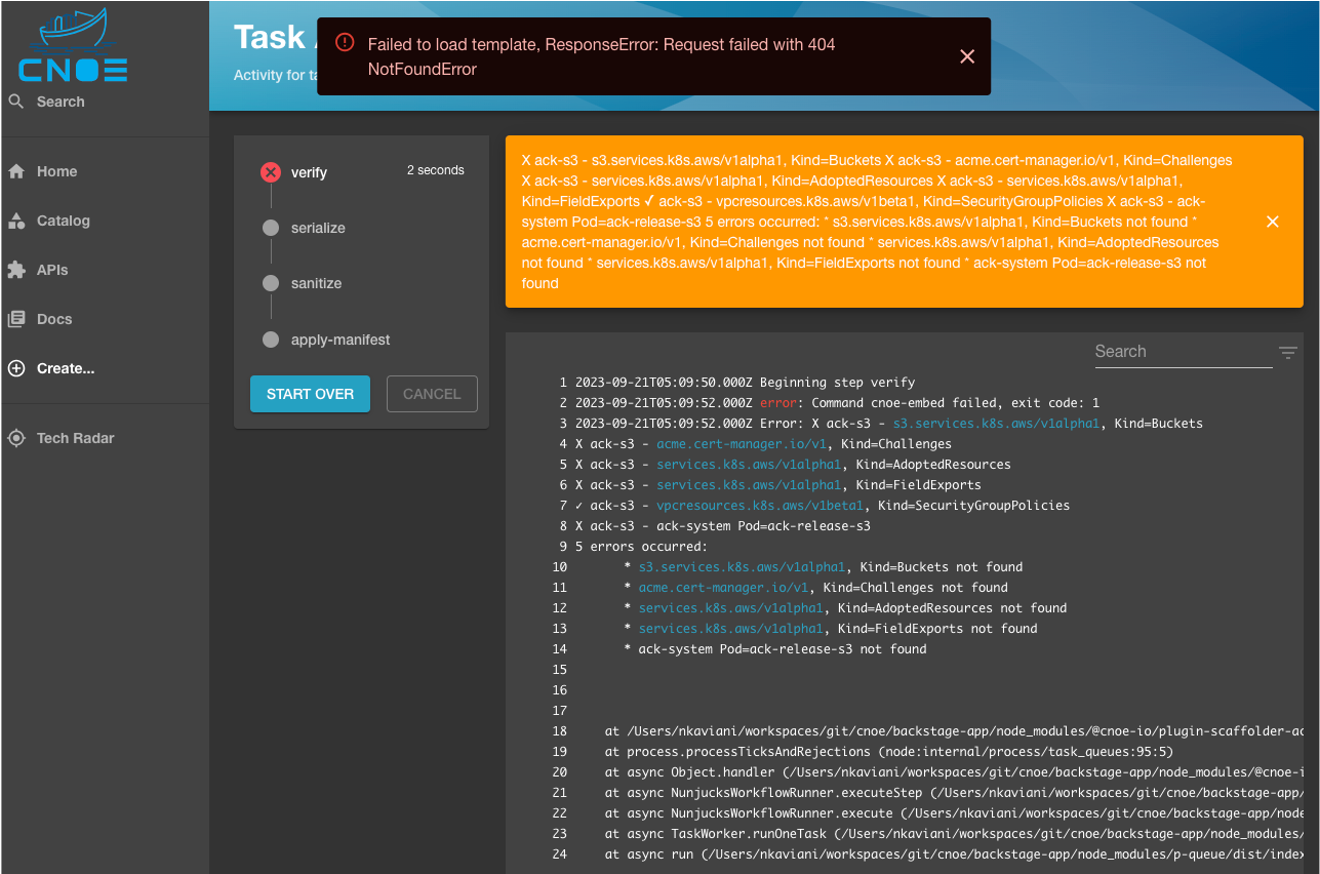The image size is (1320, 874).
Task: Click log line number 24
Action: click(x=559, y=855)
